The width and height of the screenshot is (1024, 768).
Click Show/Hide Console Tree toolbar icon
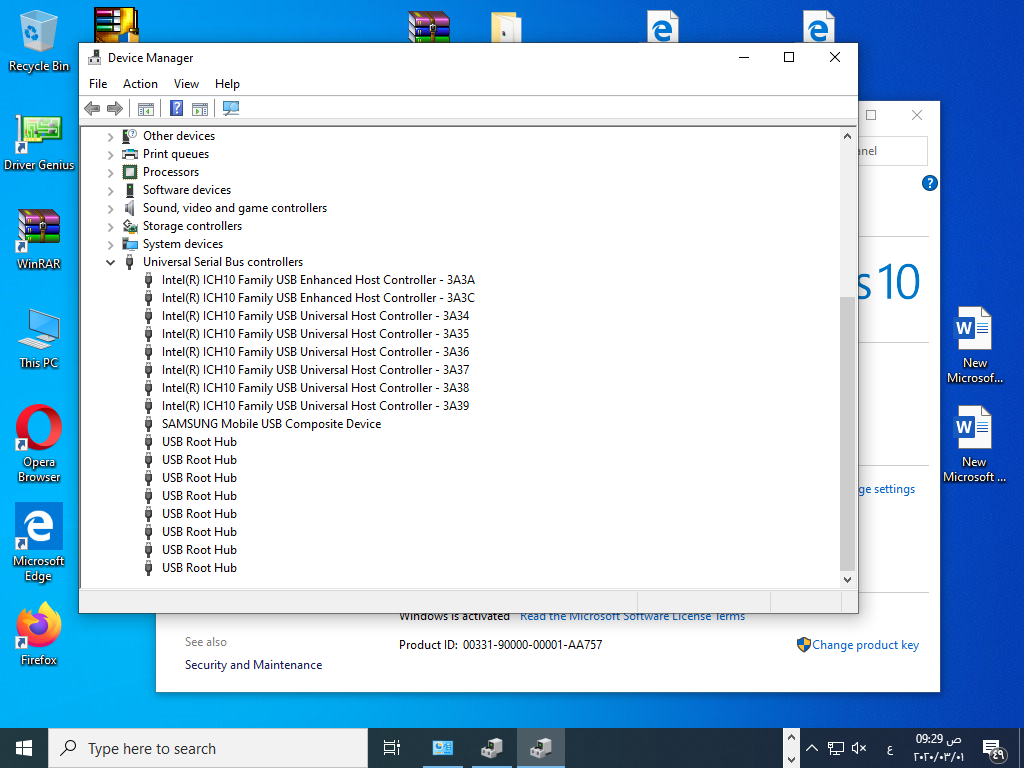tap(146, 108)
